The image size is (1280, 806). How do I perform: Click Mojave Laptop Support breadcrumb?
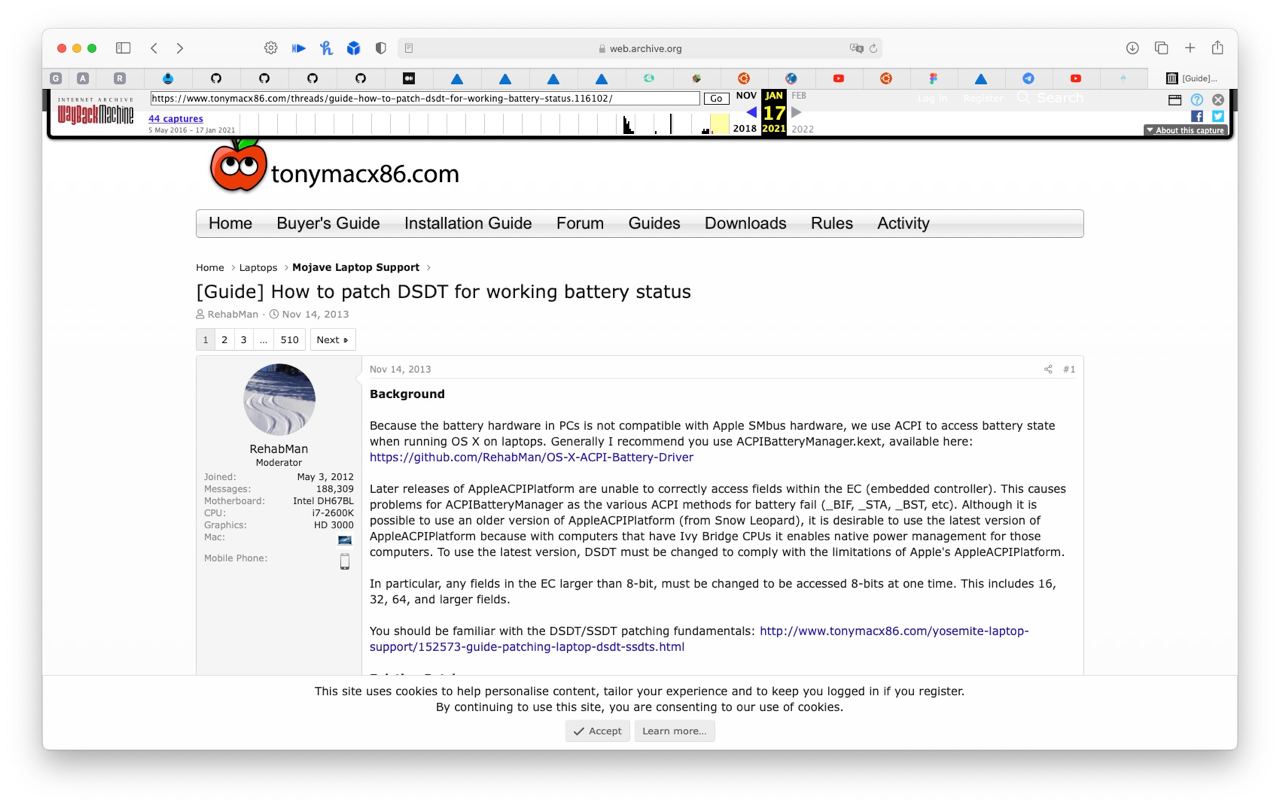[x=356, y=268]
